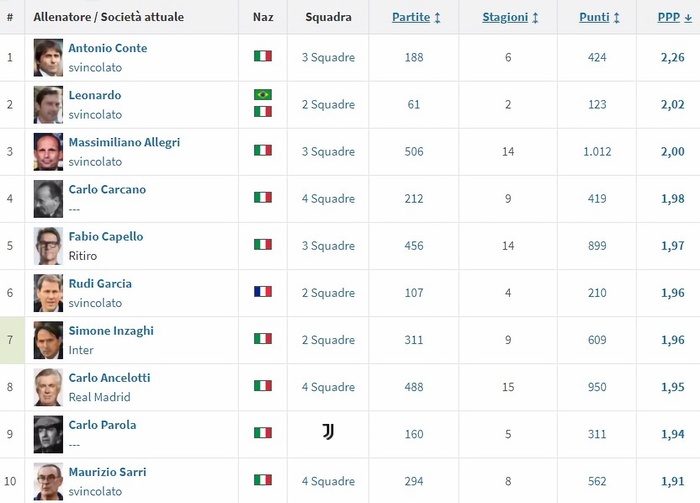The width and height of the screenshot is (700, 503).
Task: Click Maurizio Sarri portrait thumbnail
Action: (48, 482)
